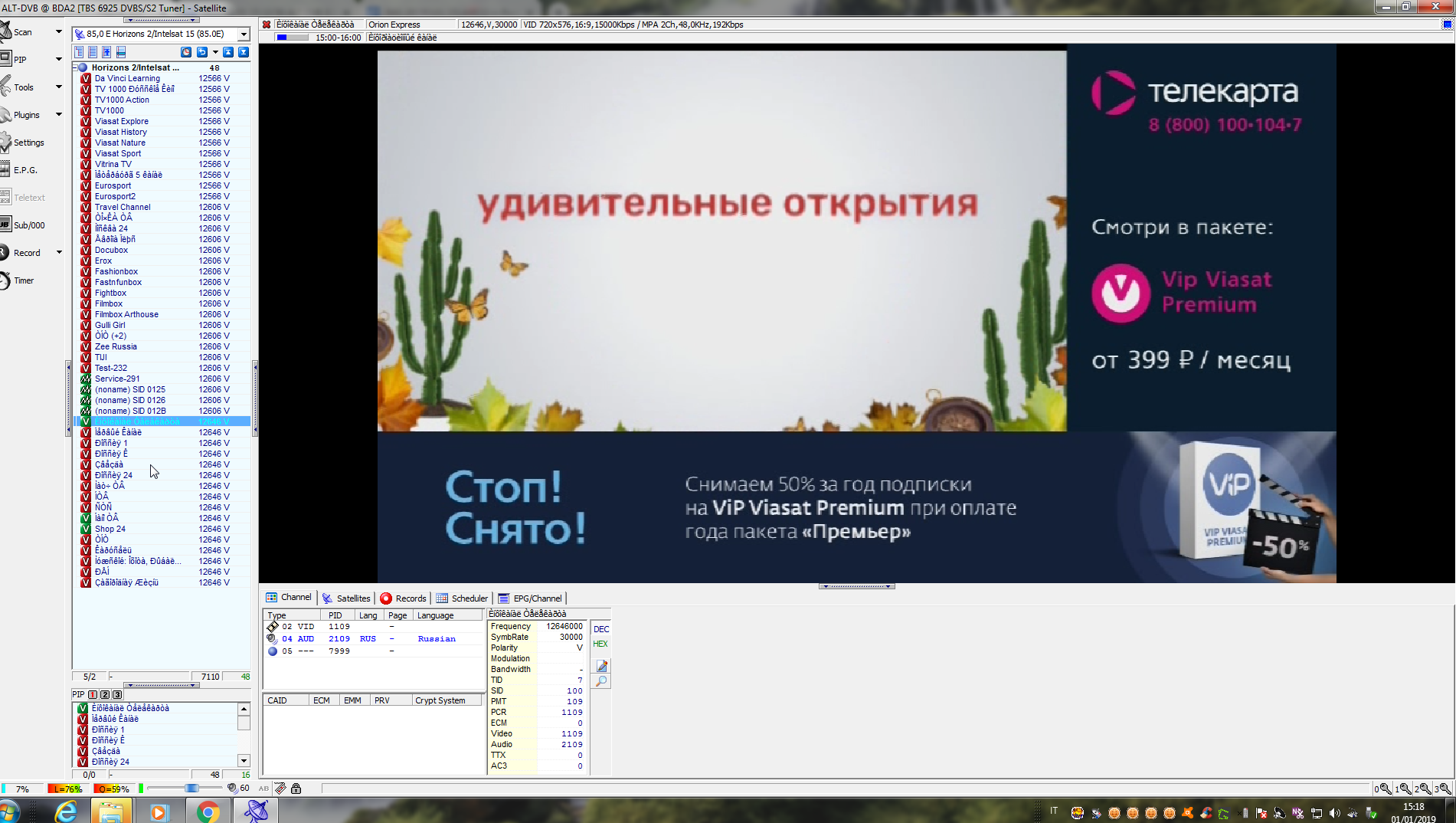Toggle PIP window 1 button
Image resolution: width=1456 pixels, height=823 pixels.
coord(93,694)
